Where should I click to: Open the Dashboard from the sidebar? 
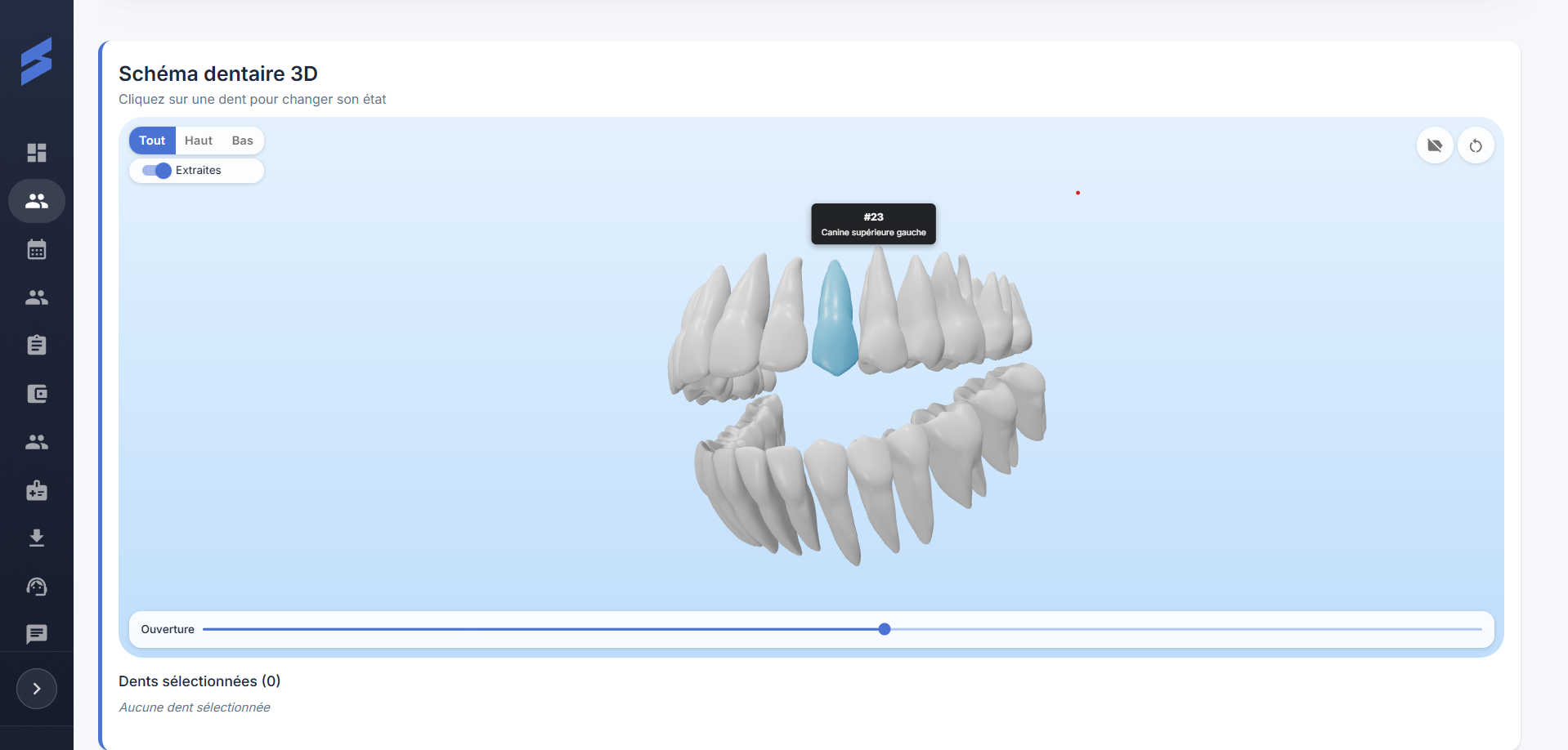36,153
